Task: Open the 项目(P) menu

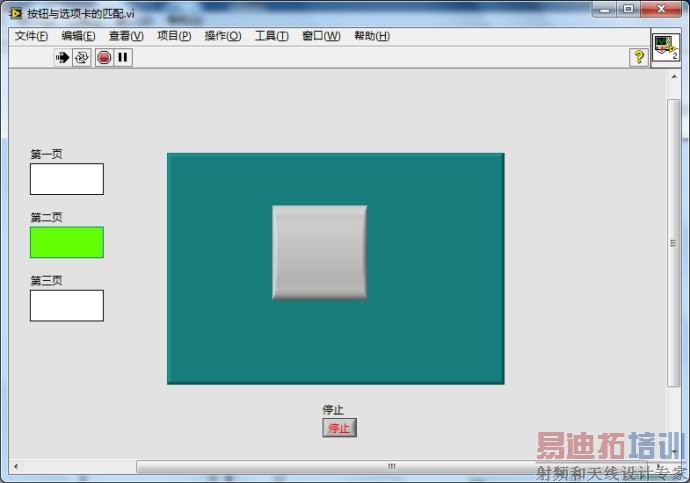Action: tap(174, 36)
